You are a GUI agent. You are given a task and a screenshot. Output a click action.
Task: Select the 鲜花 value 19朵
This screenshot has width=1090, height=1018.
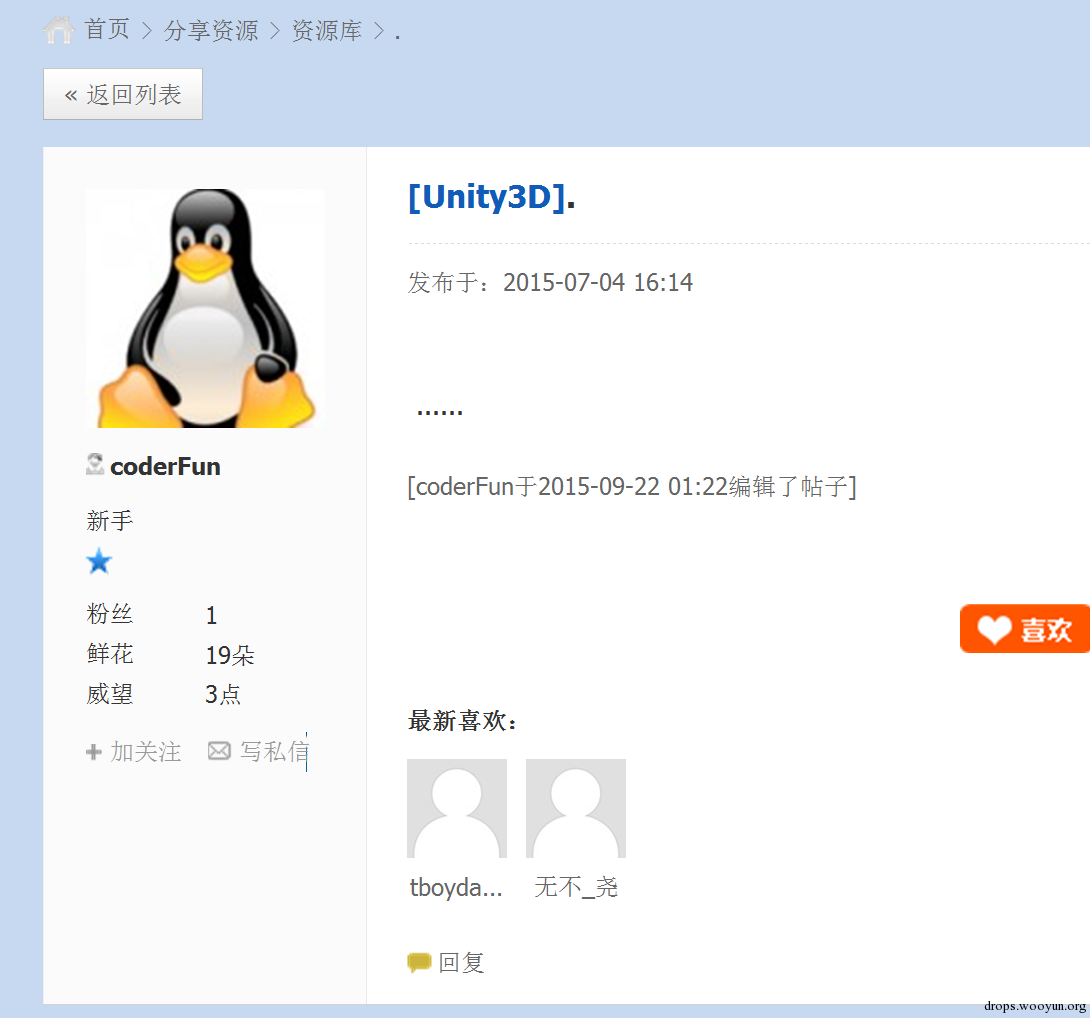tap(230, 655)
